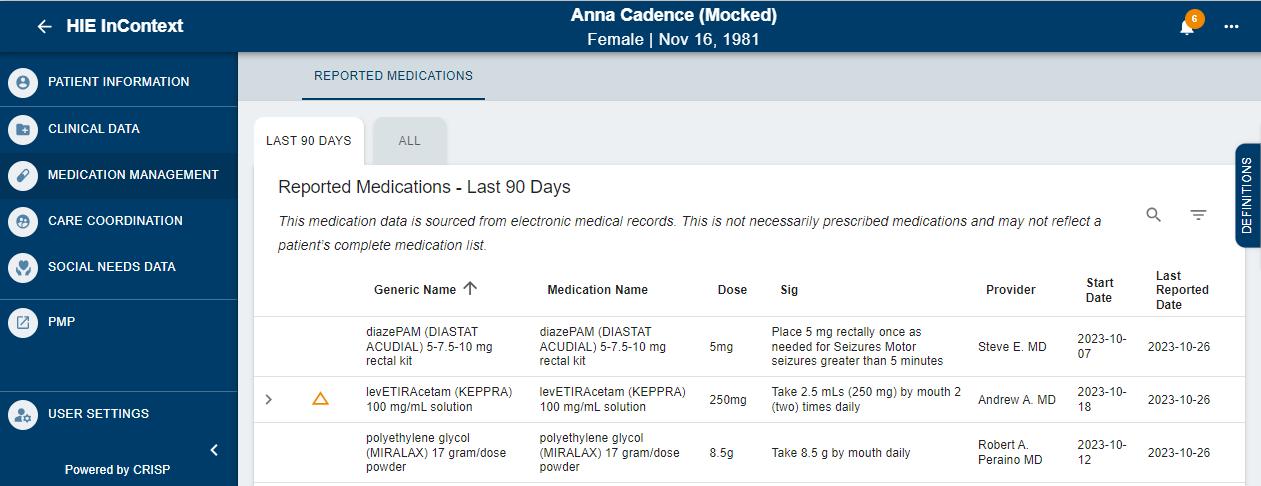The height and width of the screenshot is (486, 1261).
Task: Click the back arrow beside HIE InContext
Action: pyautogui.click(x=44, y=27)
